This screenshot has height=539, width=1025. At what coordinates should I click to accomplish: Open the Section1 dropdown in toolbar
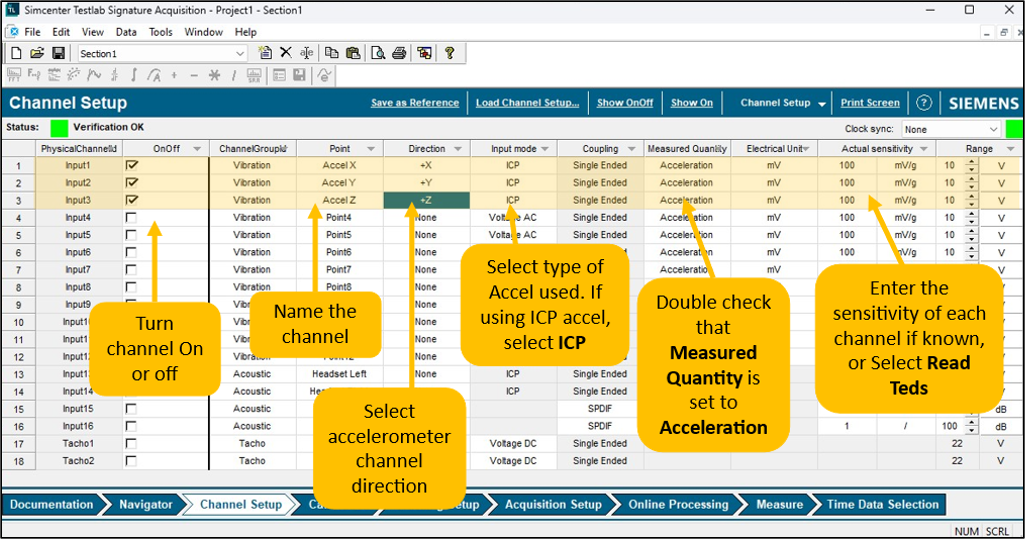240,54
